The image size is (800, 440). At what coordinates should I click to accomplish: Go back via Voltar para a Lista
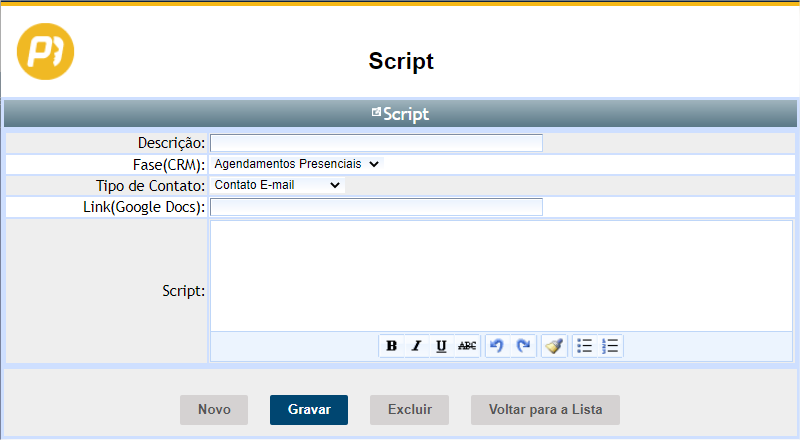[546, 410]
